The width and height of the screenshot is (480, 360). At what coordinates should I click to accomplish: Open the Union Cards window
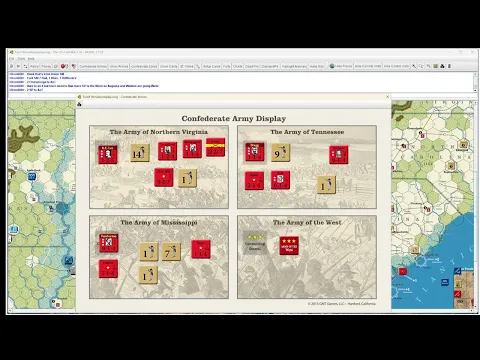pyautogui.click(x=169, y=66)
